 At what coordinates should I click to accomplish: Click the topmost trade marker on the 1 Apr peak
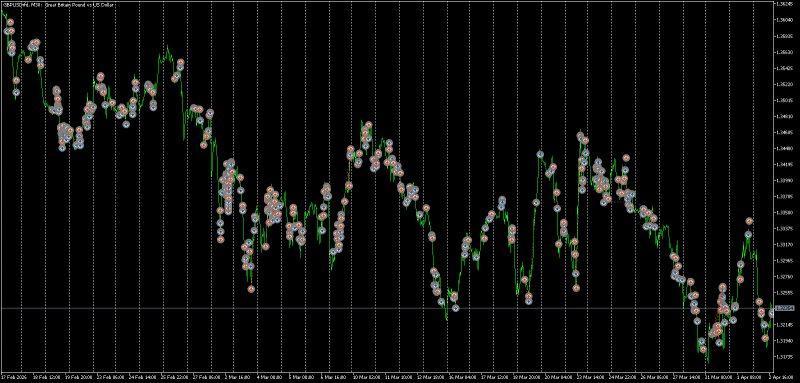tap(749, 221)
